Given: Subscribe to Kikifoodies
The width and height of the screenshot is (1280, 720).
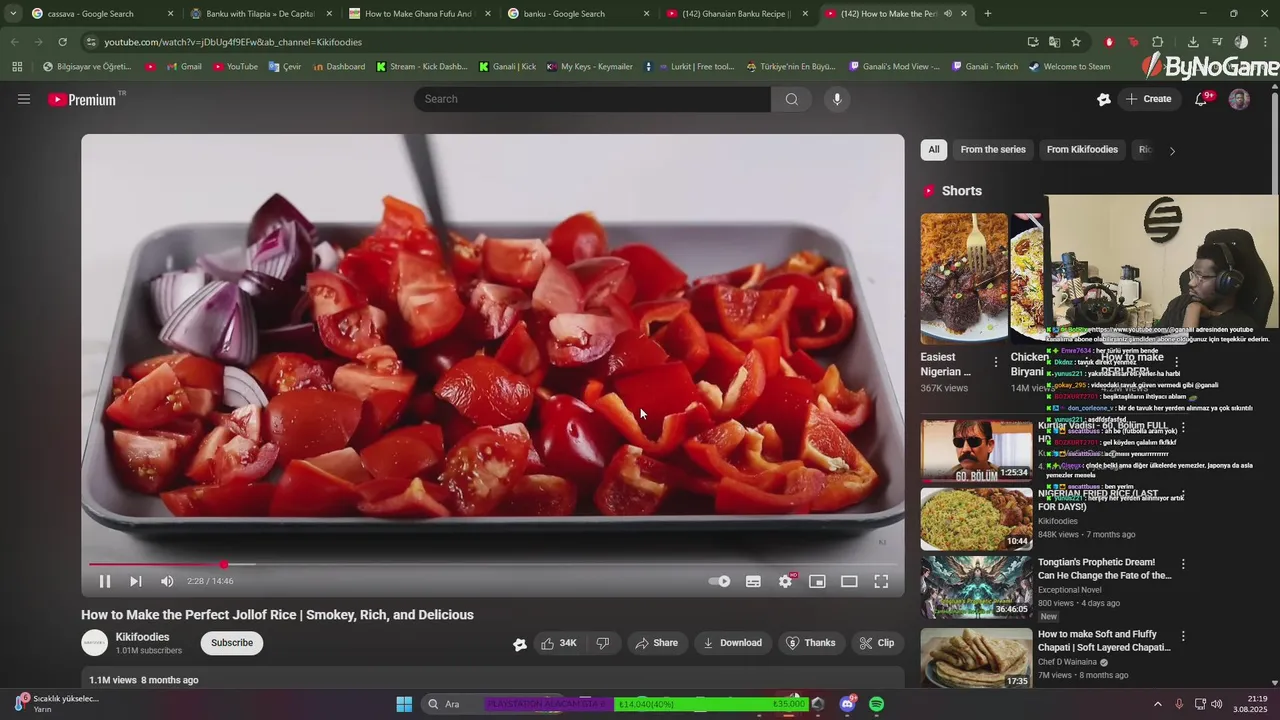Looking at the screenshot, I should (232, 643).
